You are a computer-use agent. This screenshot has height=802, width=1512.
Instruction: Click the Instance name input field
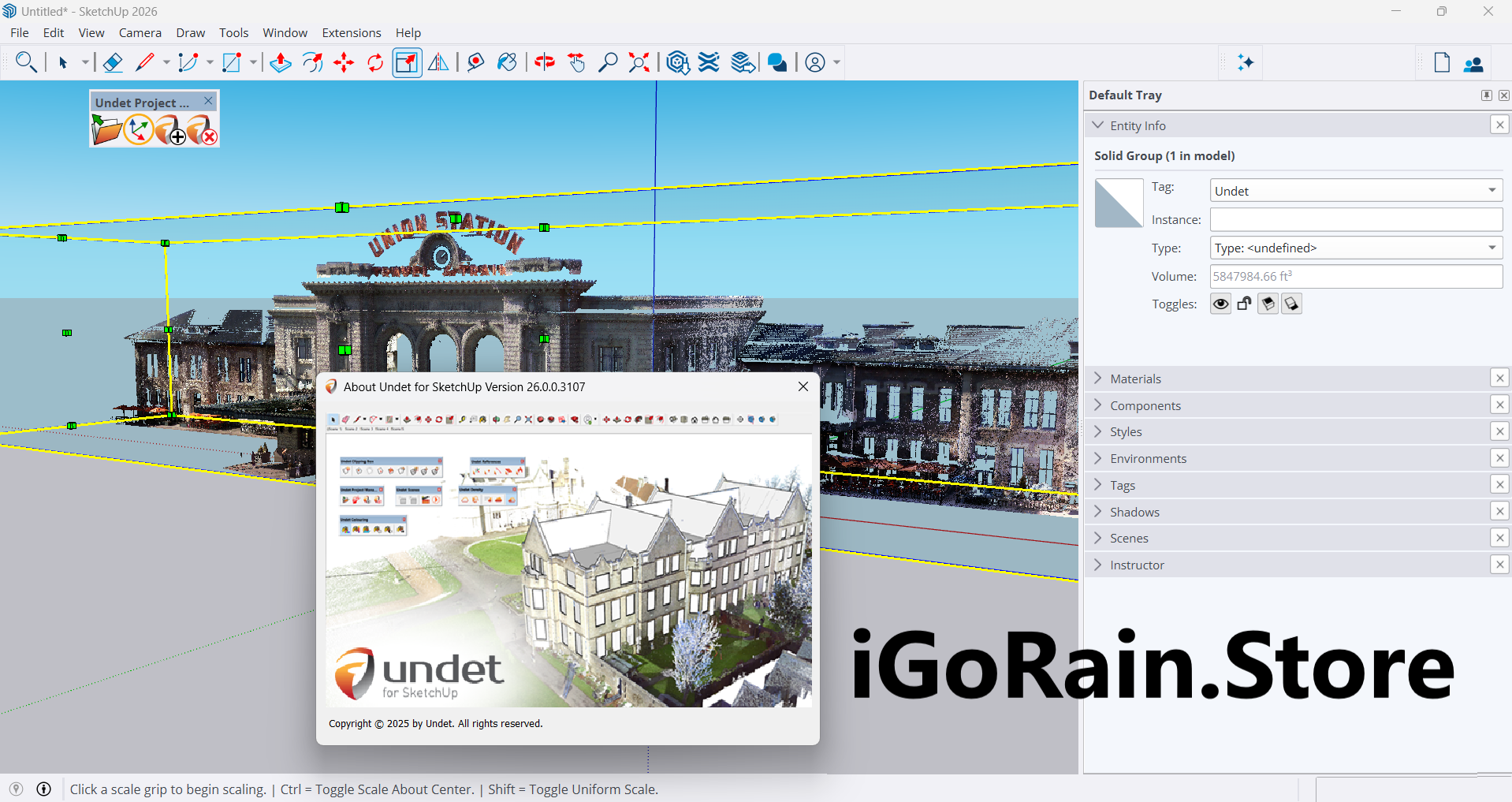coord(1355,219)
